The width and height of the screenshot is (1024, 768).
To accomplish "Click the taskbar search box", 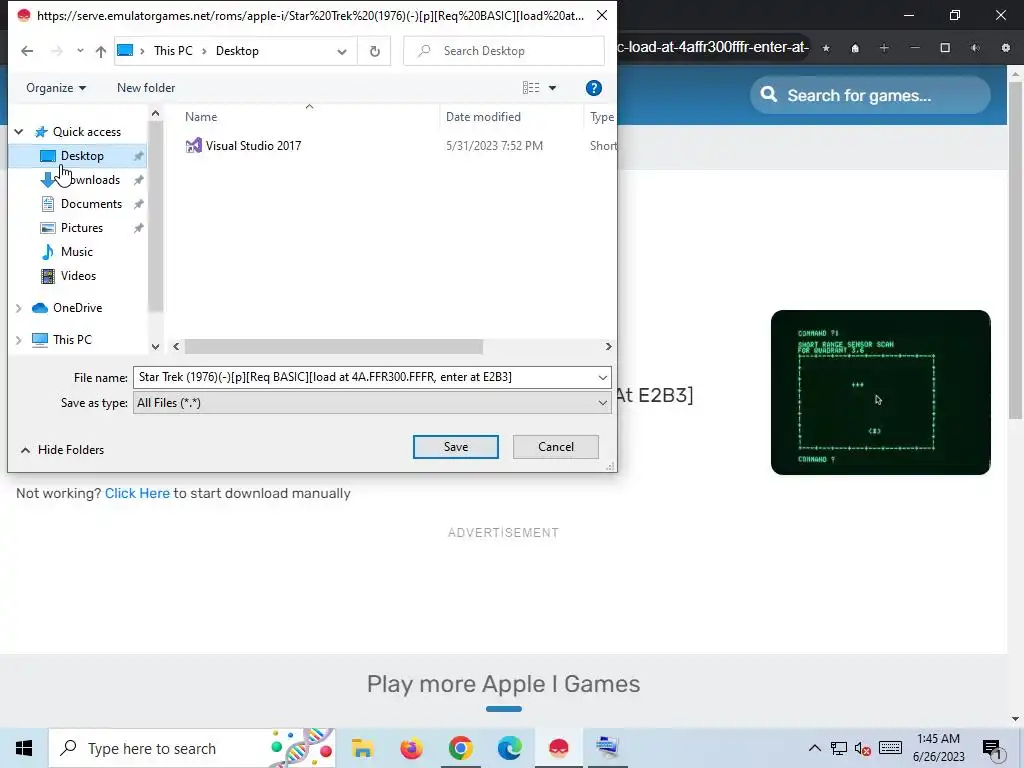I will (x=192, y=748).
